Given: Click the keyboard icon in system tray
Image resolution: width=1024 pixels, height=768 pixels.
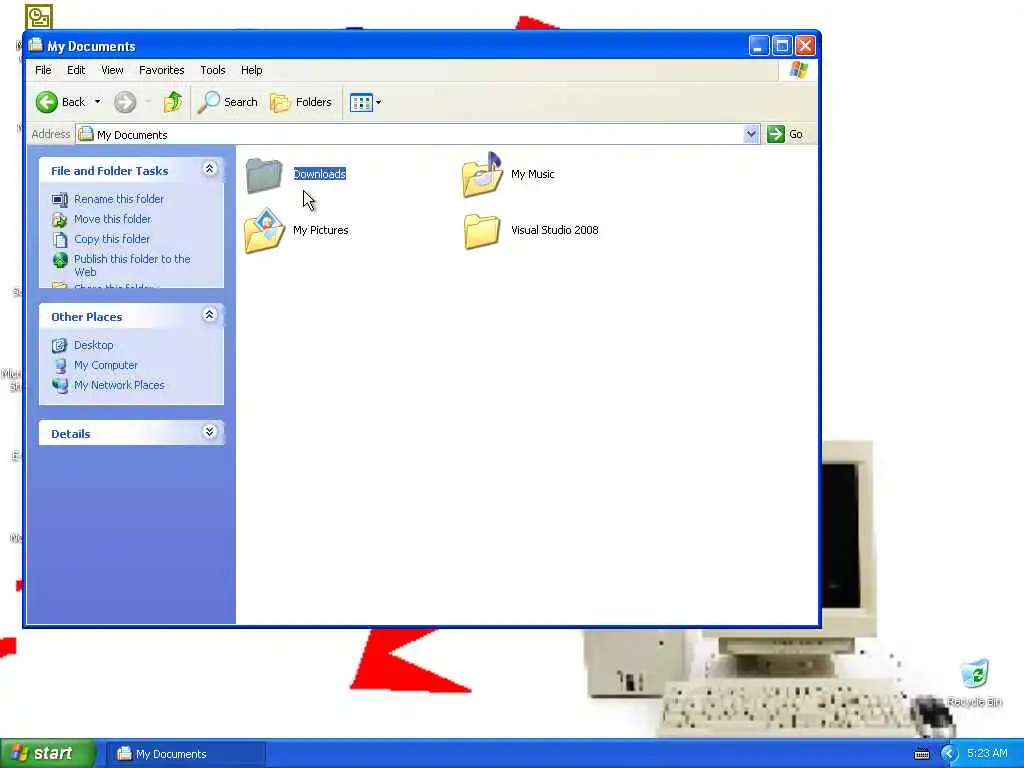Looking at the screenshot, I should [x=921, y=754].
